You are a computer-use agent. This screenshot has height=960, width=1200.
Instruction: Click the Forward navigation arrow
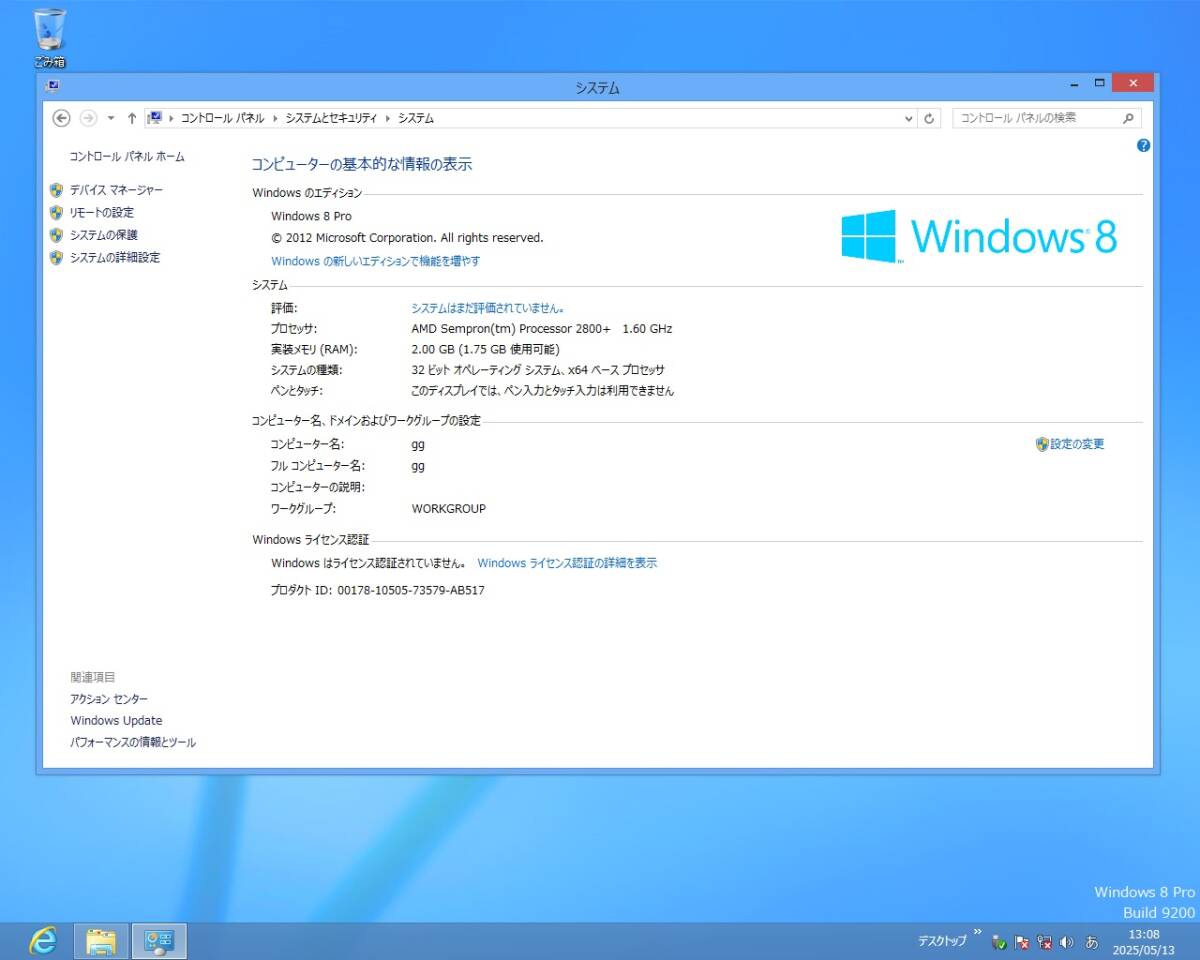click(x=88, y=118)
